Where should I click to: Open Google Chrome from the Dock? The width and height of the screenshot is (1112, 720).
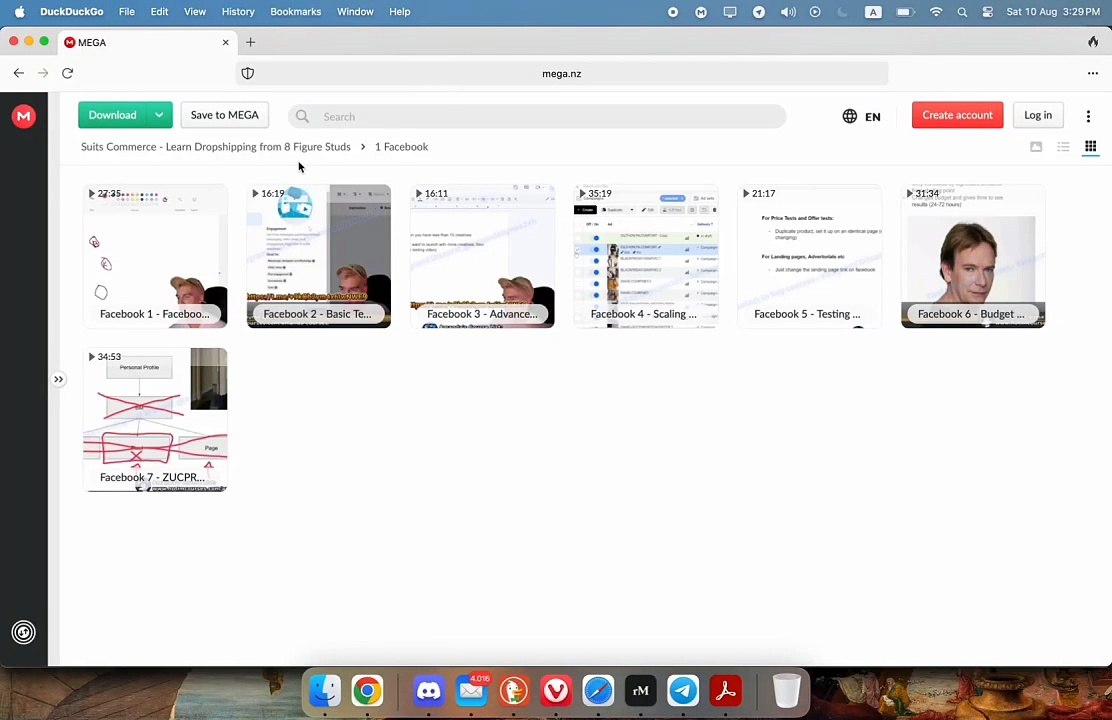367,690
